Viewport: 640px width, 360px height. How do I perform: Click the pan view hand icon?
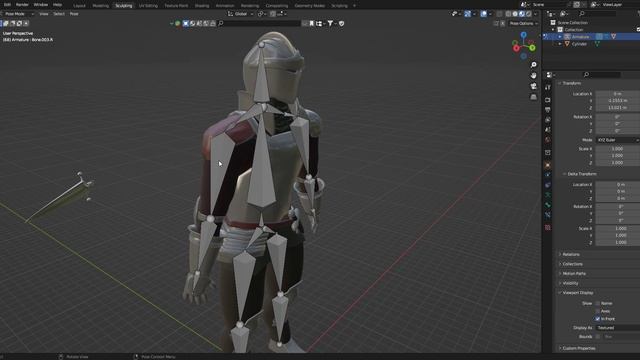[533, 76]
